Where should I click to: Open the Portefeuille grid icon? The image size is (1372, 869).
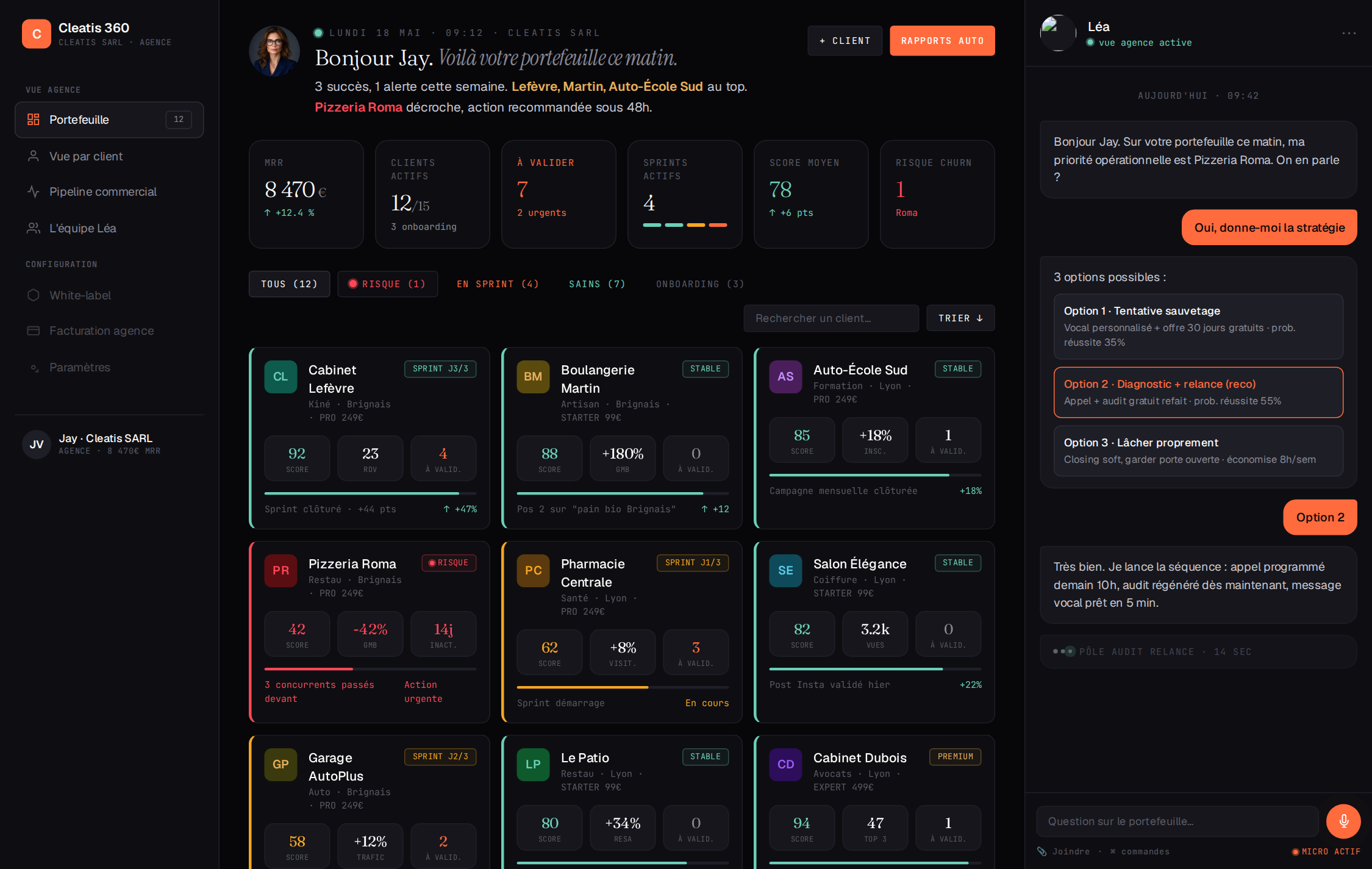click(34, 120)
